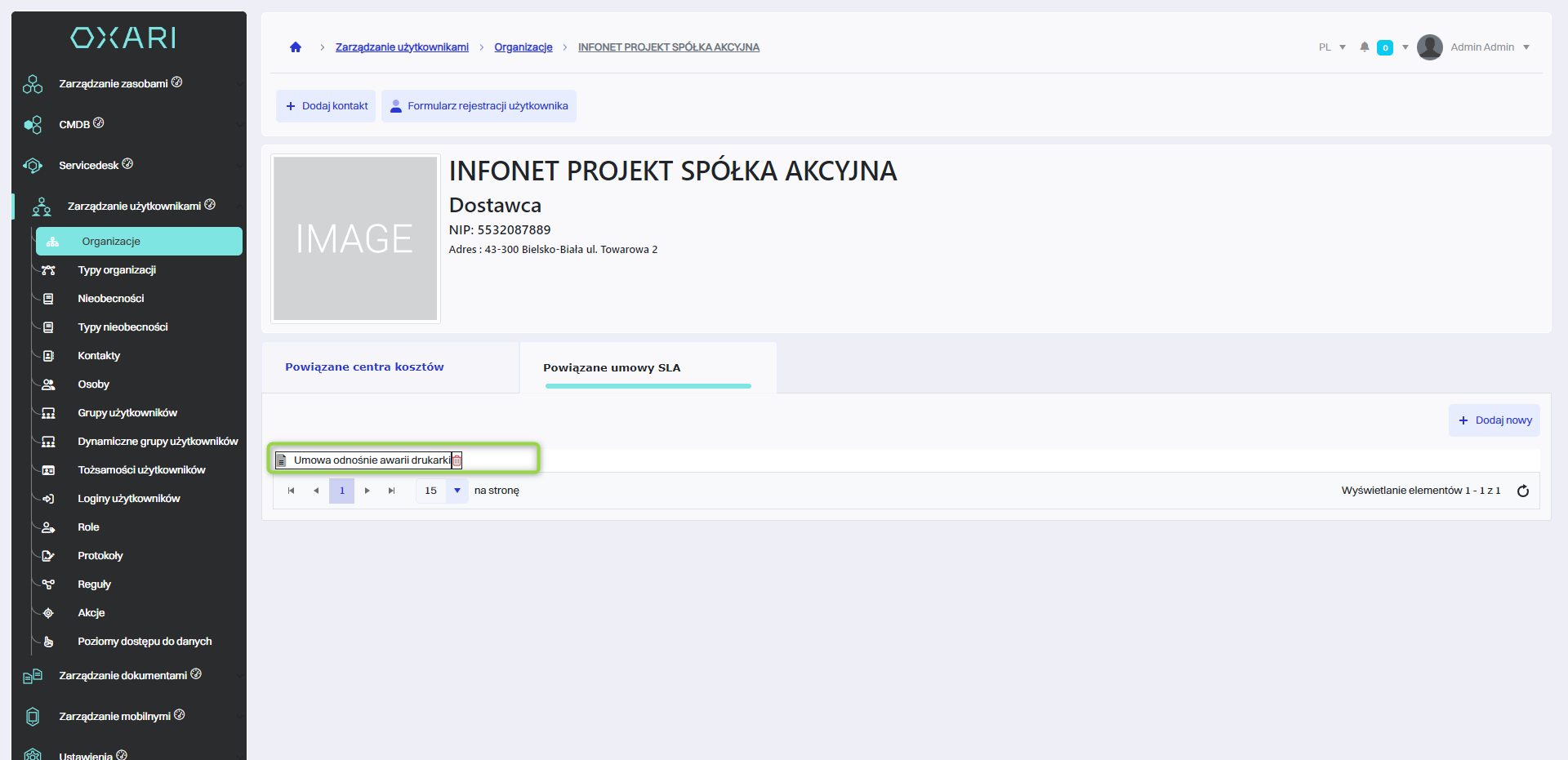Click the Dodaj nowy button
This screenshot has height=760, width=1568.
click(1494, 420)
